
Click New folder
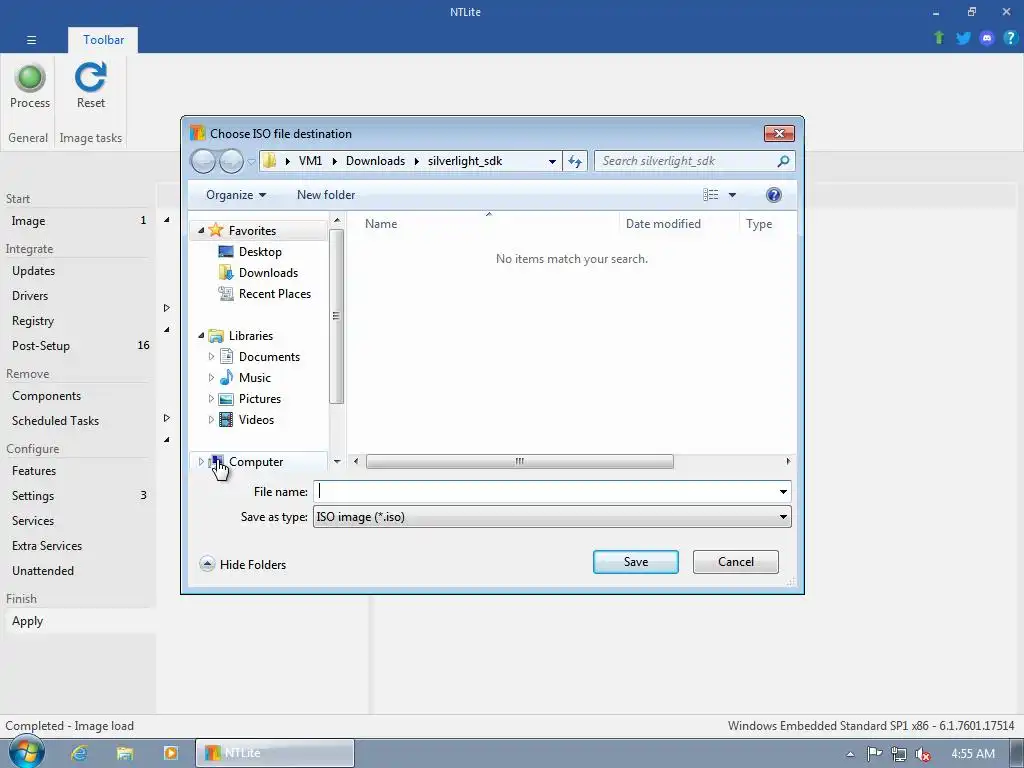coord(326,195)
